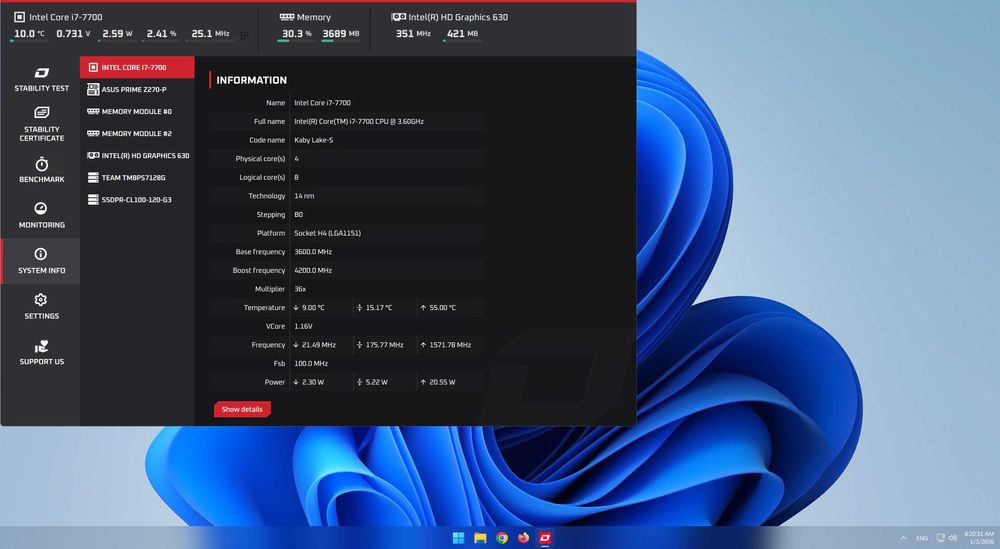Click the CPU chip icon in top bar

(19, 17)
